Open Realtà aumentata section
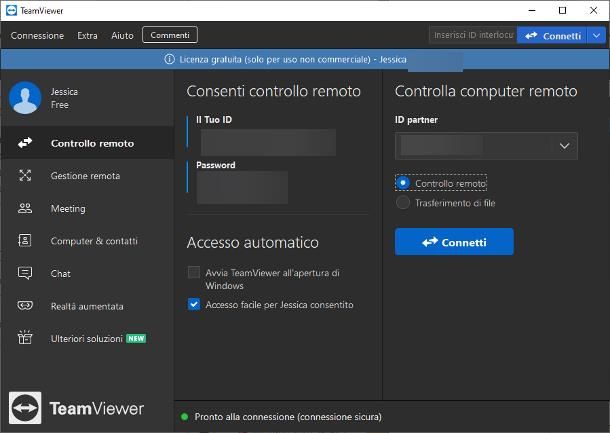Screen dimensions: 610x433 point(87,306)
